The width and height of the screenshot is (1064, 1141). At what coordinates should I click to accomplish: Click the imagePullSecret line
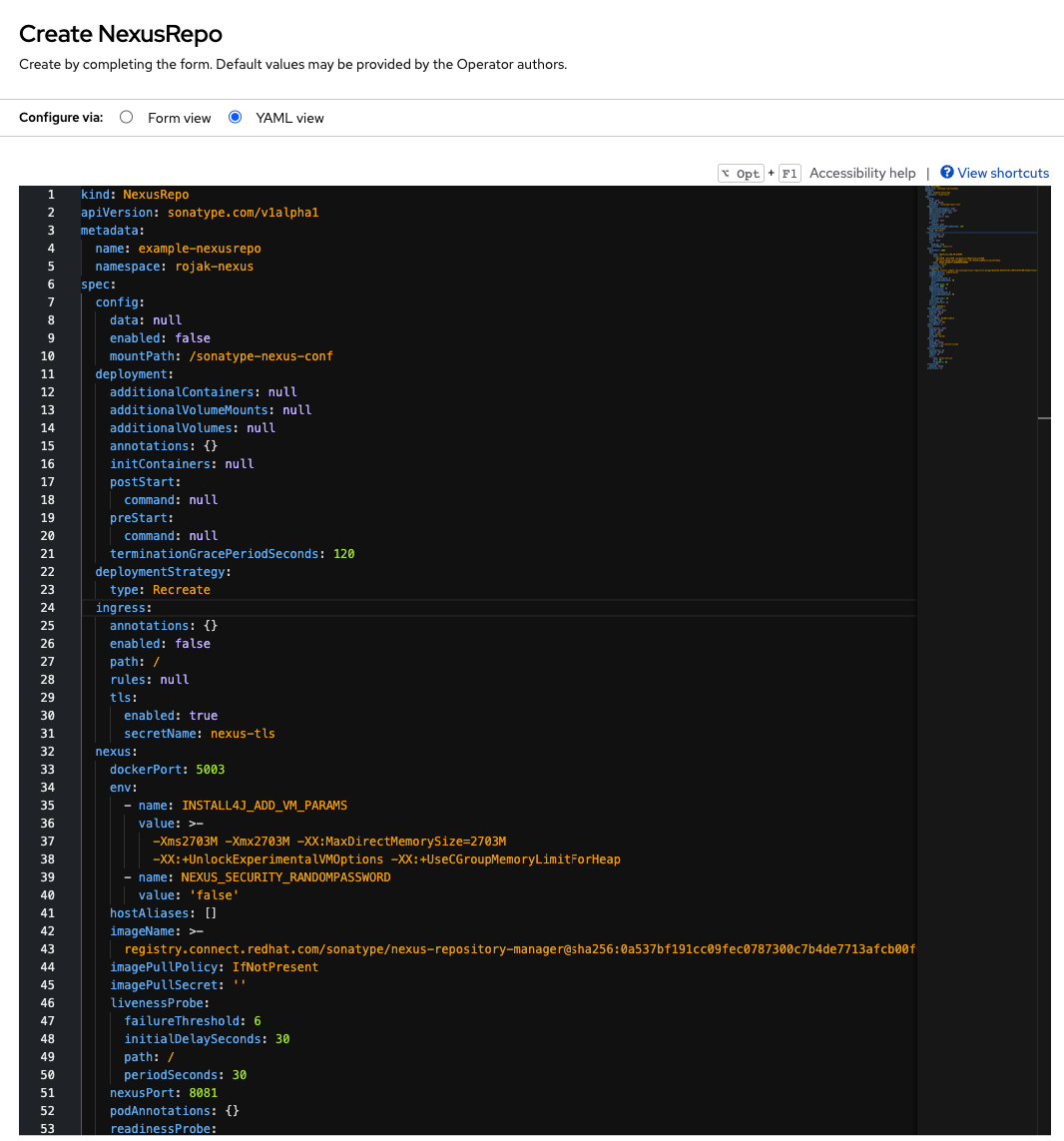pos(178,985)
